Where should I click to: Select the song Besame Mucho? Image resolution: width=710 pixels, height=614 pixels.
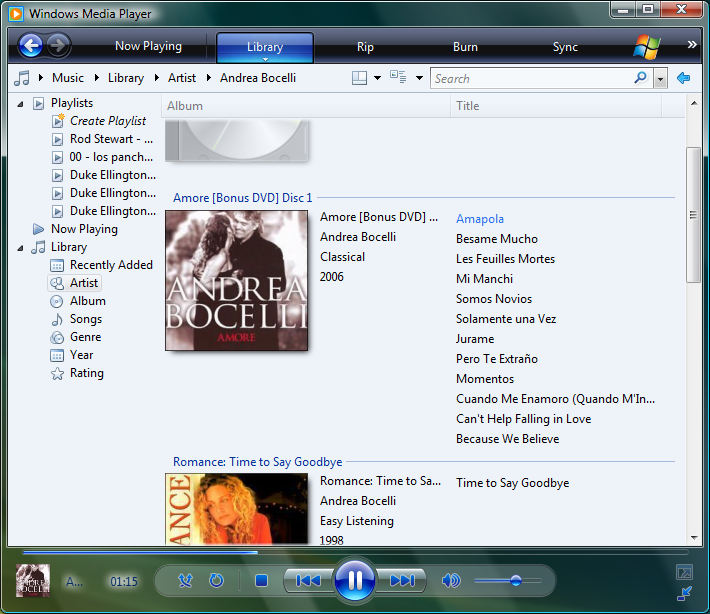(x=497, y=239)
